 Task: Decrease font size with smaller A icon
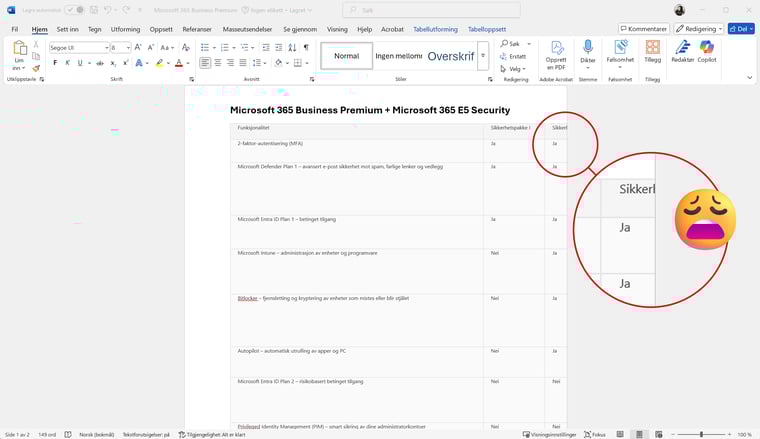[x=151, y=47]
